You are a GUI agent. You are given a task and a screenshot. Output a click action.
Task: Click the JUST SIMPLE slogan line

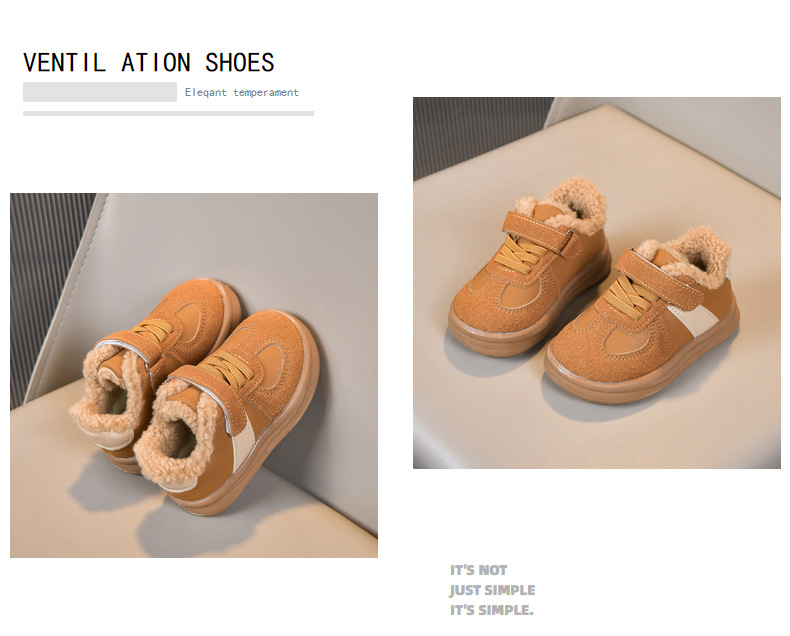(x=492, y=590)
